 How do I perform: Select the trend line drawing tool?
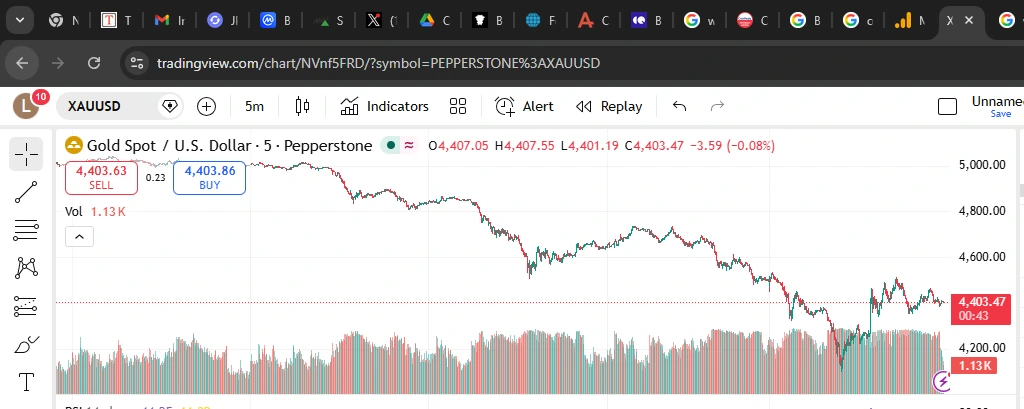pyautogui.click(x=26, y=193)
